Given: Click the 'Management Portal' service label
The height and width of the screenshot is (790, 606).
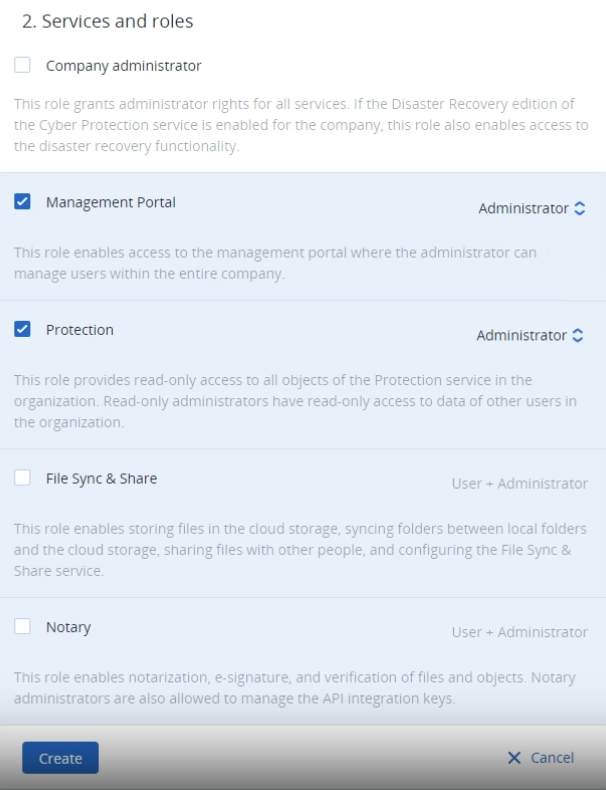Looking at the screenshot, I should pyautogui.click(x=110, y=202).
